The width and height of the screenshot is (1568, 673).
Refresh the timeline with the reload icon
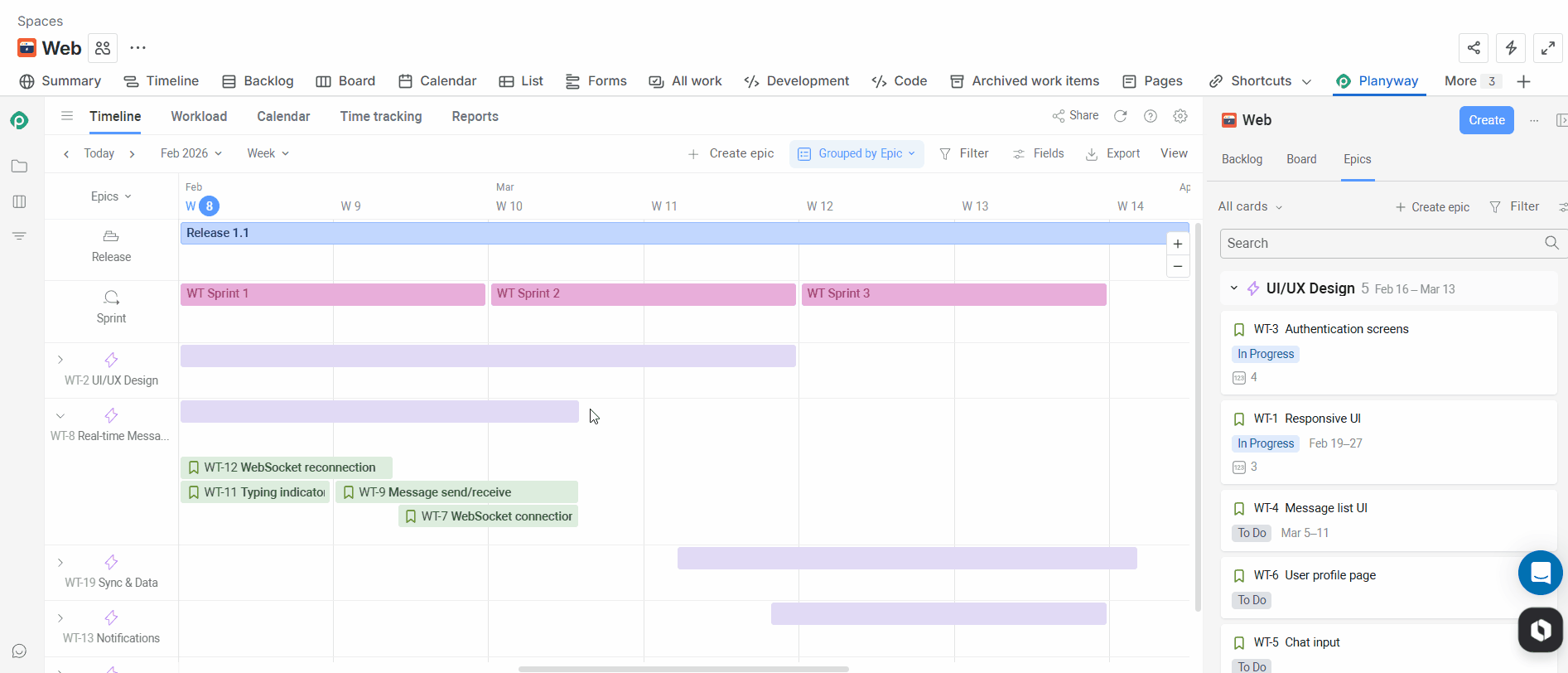(x=1121, y=116)
